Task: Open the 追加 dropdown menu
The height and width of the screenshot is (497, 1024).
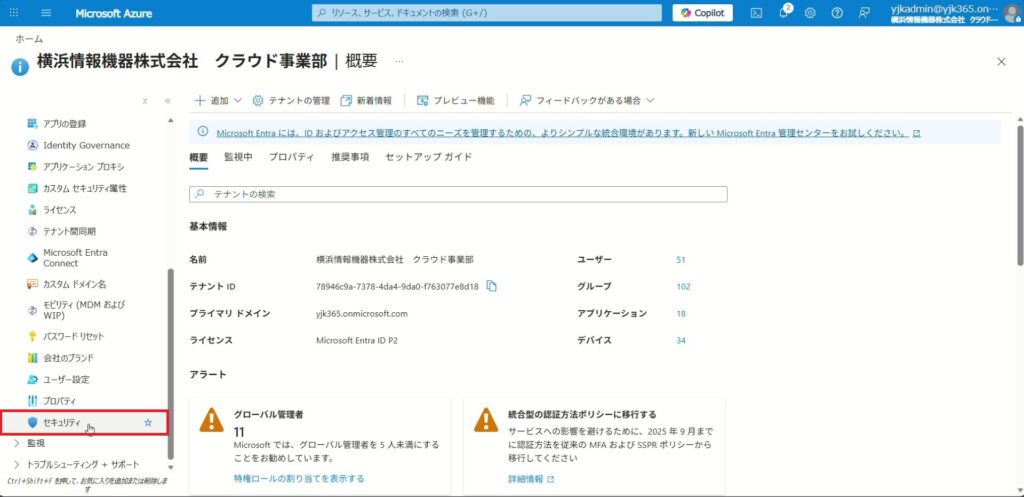Action: pos(217,101)
